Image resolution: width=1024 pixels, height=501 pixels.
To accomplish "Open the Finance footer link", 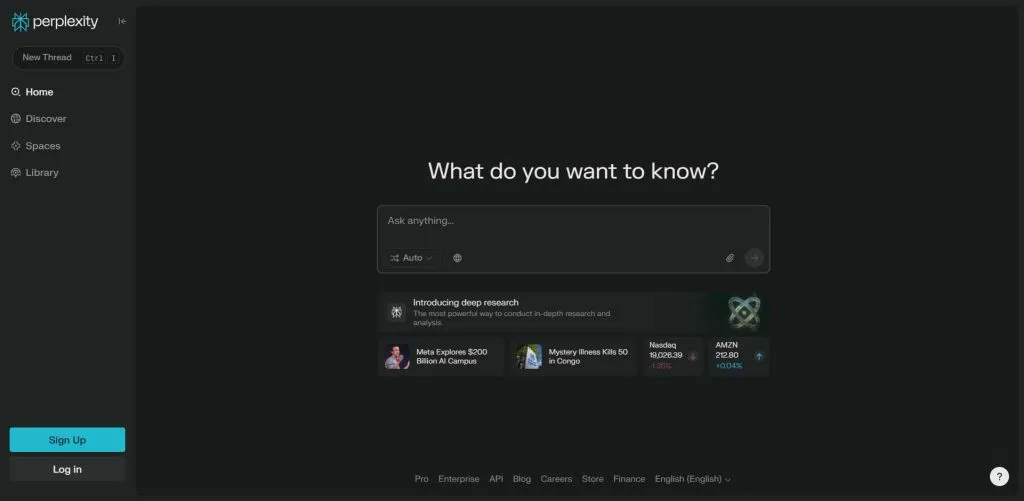I will (629, 479).
